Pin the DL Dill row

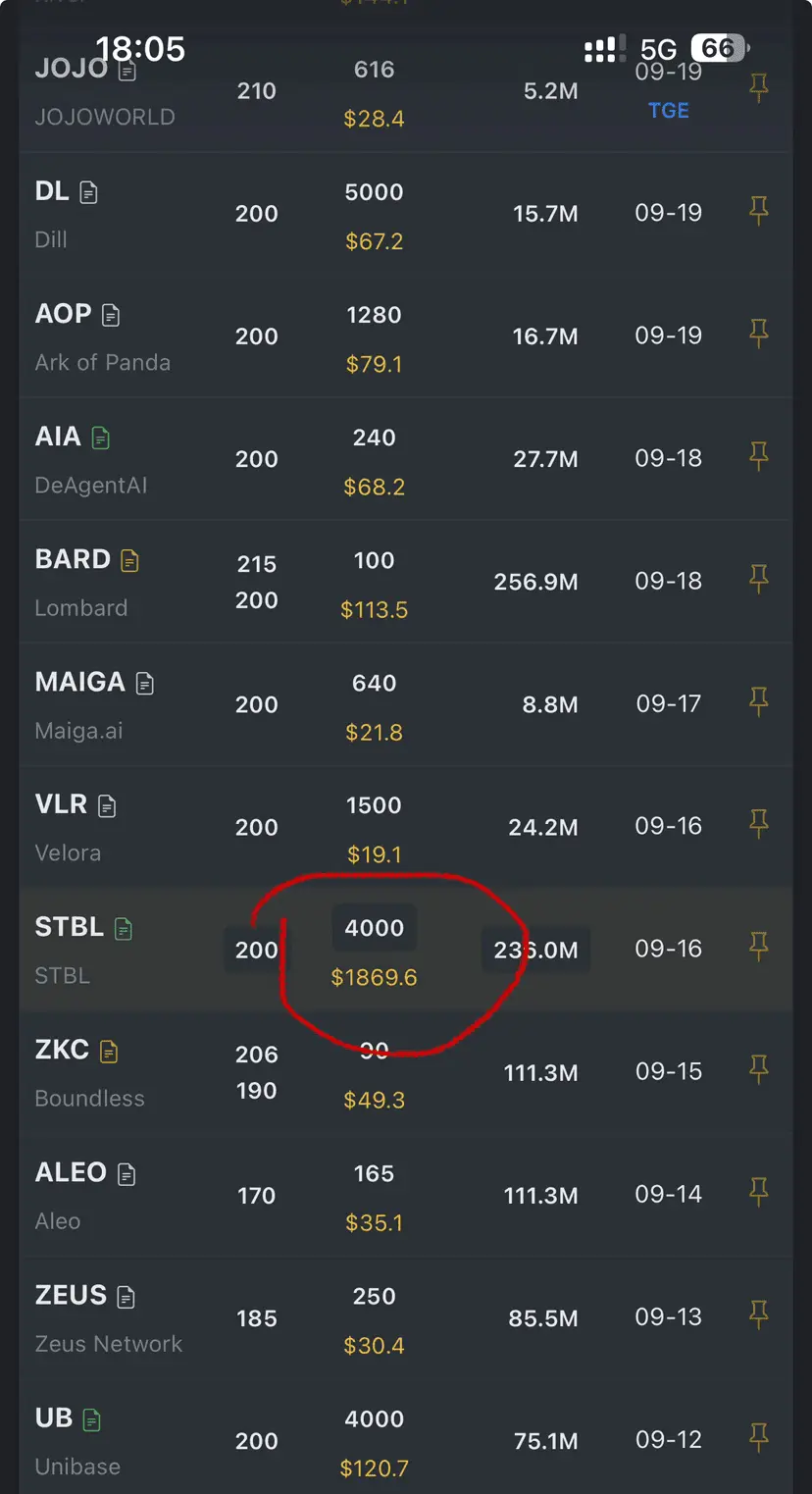[758, 211]
